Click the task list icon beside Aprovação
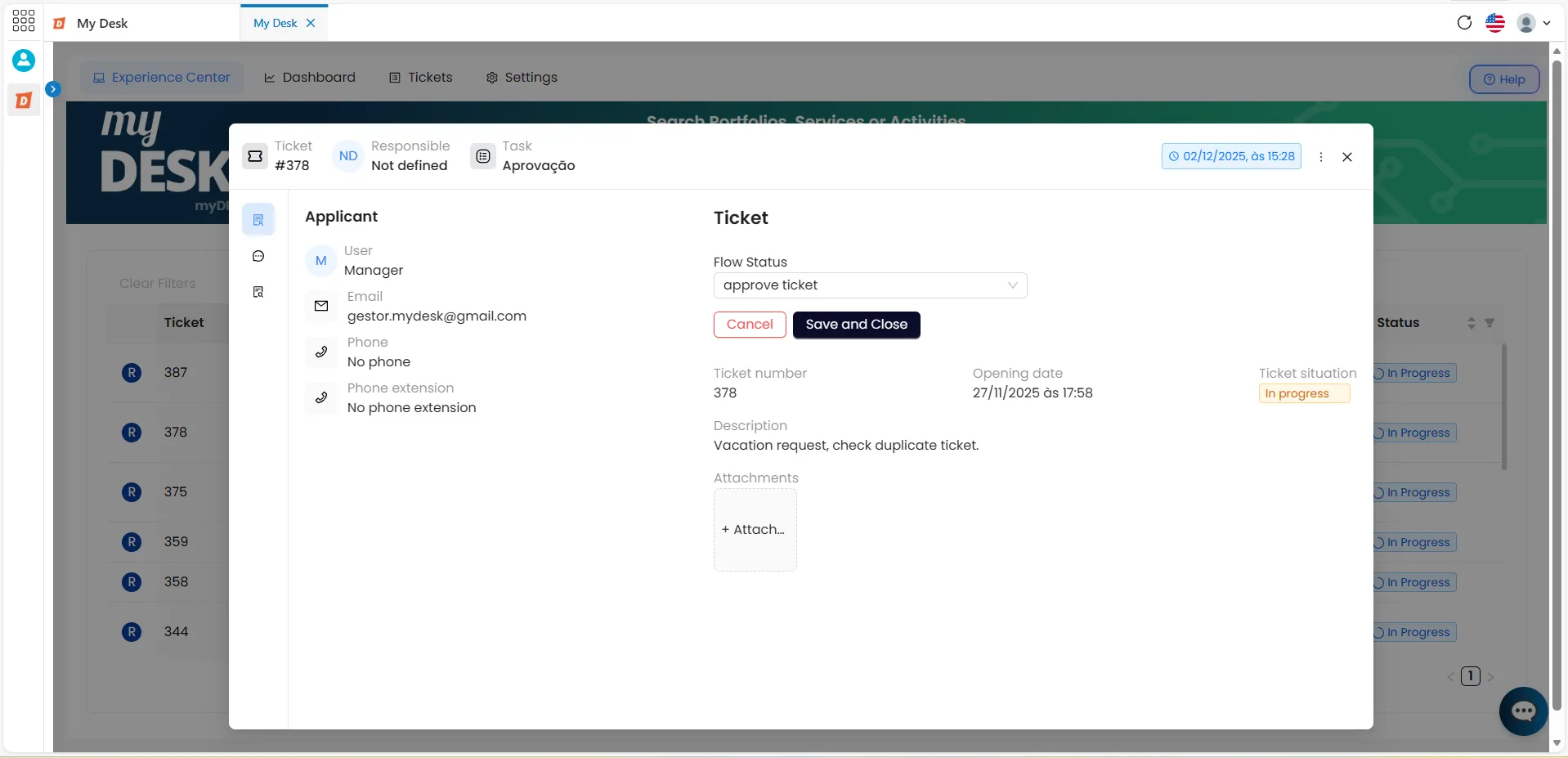 483,155
